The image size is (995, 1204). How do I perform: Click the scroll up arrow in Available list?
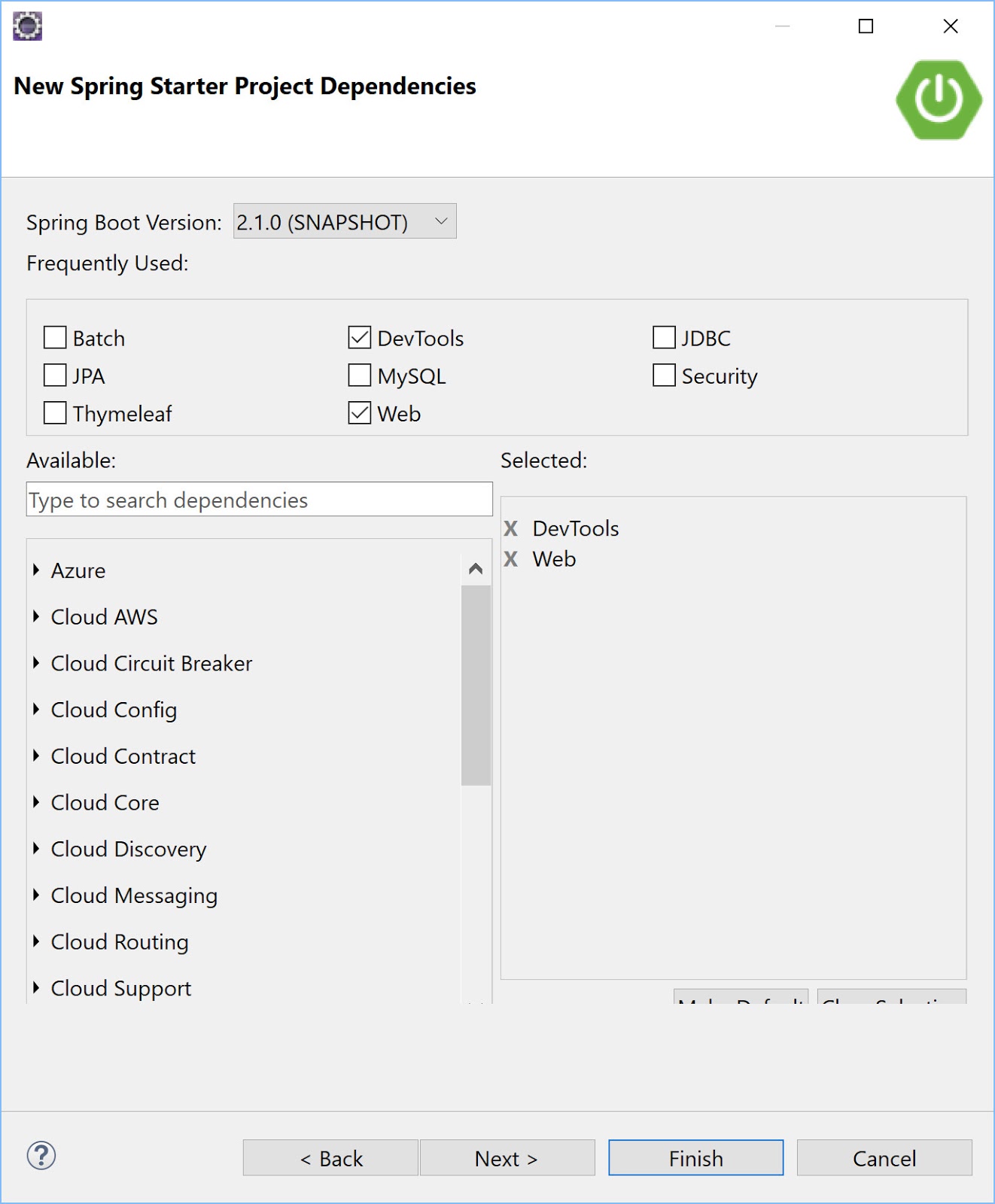(476, 569)
